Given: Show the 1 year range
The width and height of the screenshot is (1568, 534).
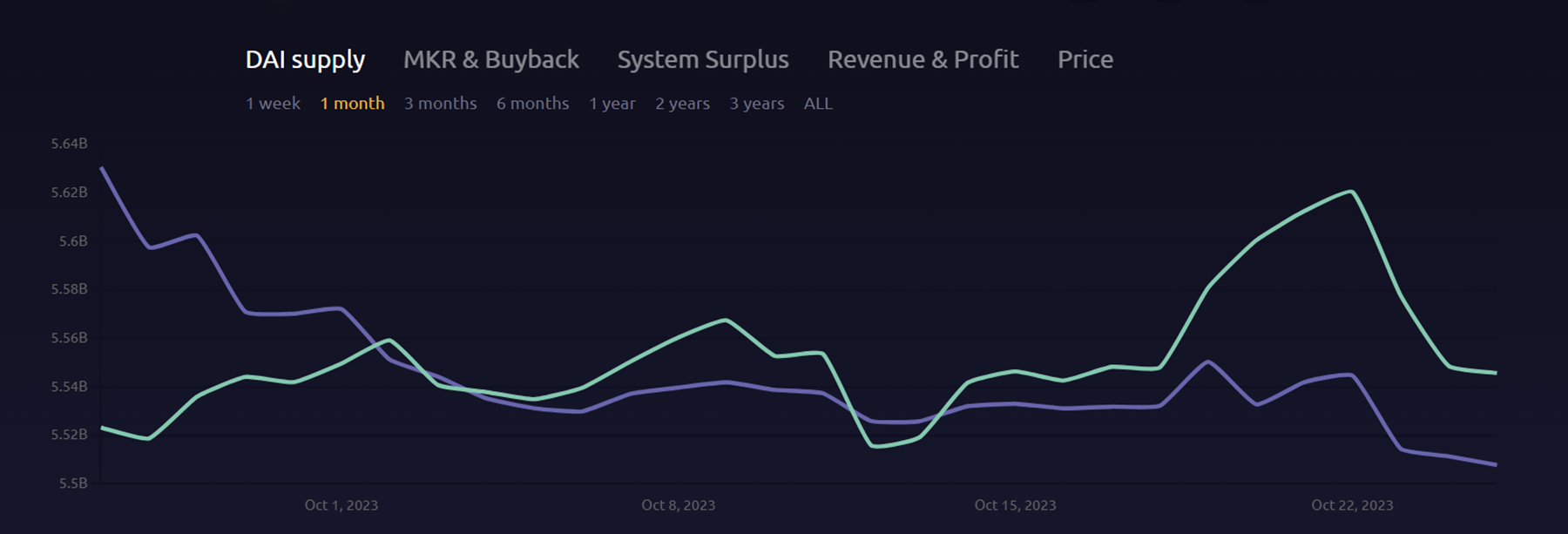Looking at the screenshot, I should (x=612, y=104).
